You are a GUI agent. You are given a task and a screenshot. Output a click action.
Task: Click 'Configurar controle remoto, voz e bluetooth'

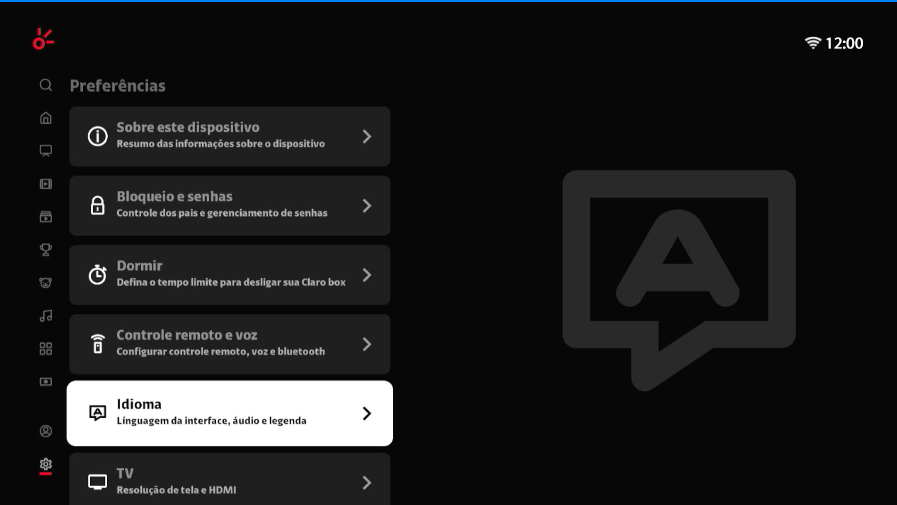(221, 351)
